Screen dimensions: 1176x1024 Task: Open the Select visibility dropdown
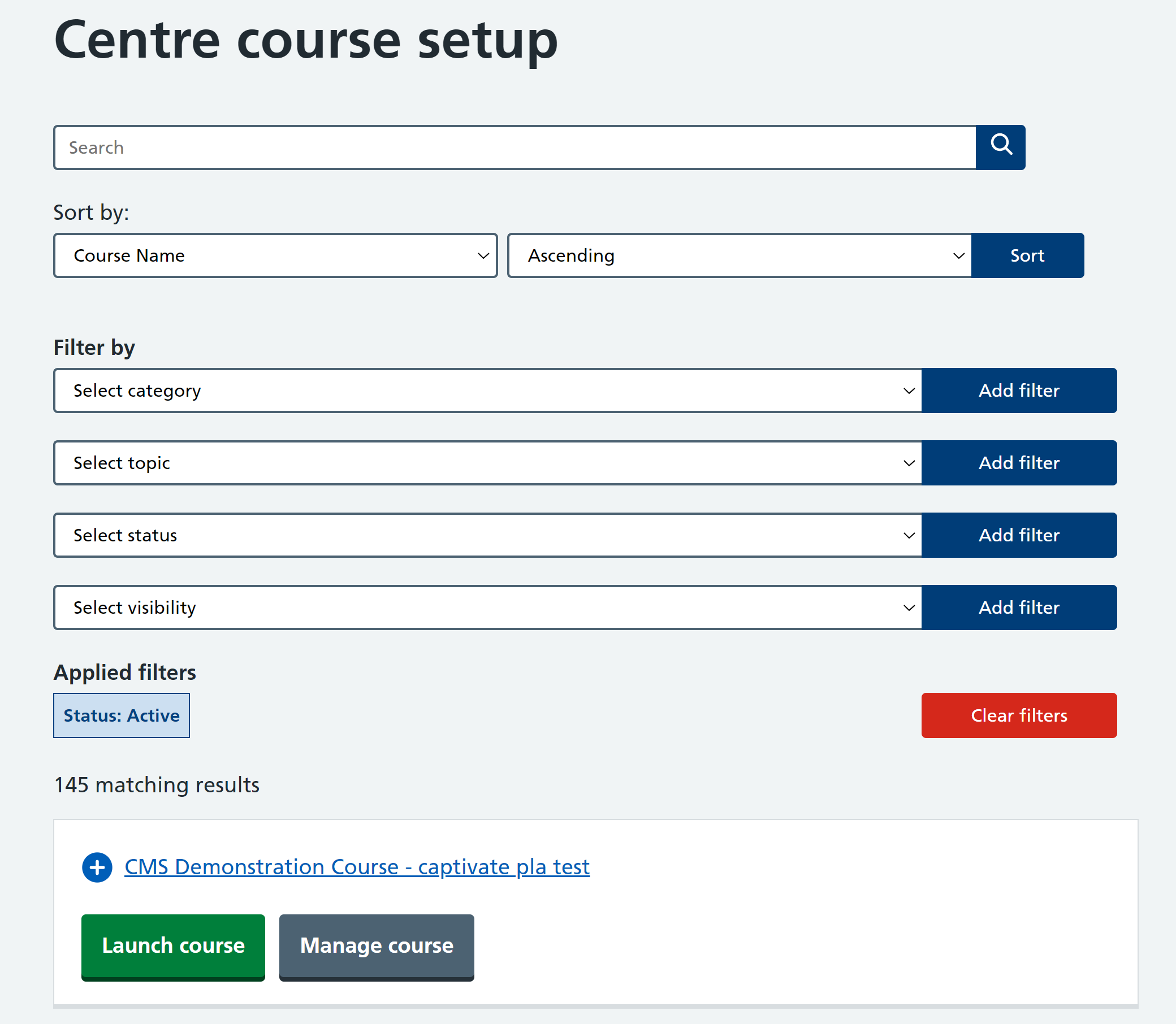point(487,608)
